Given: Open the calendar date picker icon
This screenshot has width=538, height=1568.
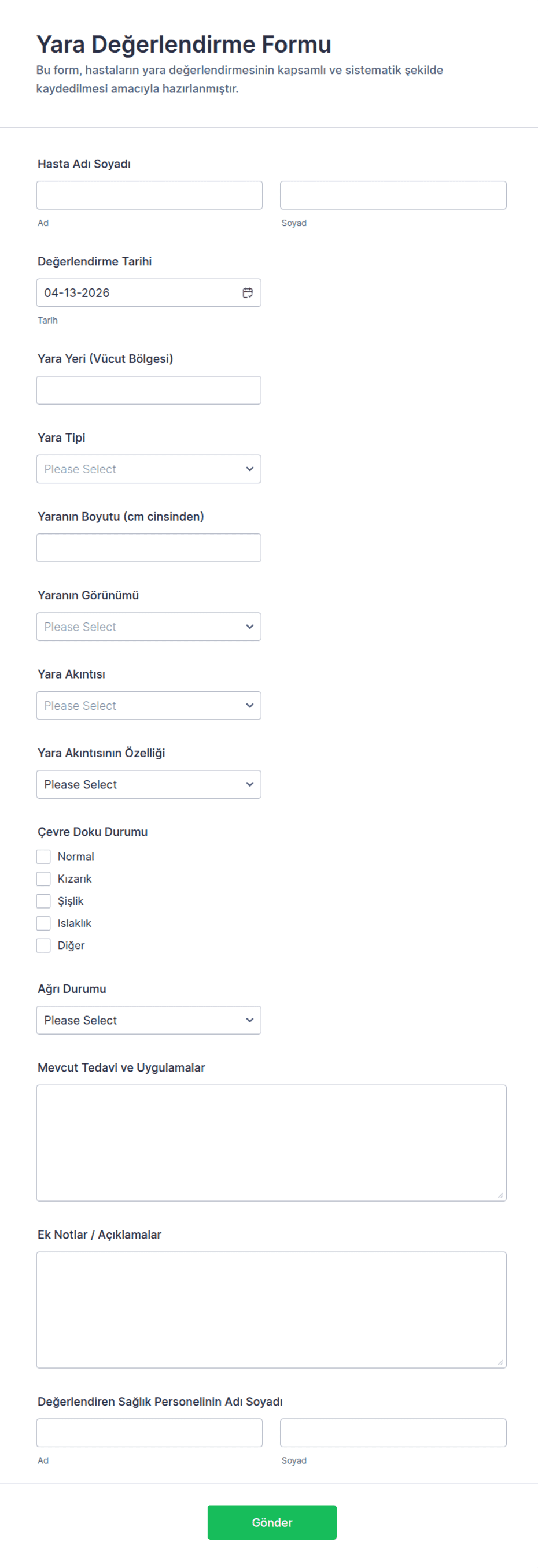Looking at the screenshot, I should coord(248,293).
